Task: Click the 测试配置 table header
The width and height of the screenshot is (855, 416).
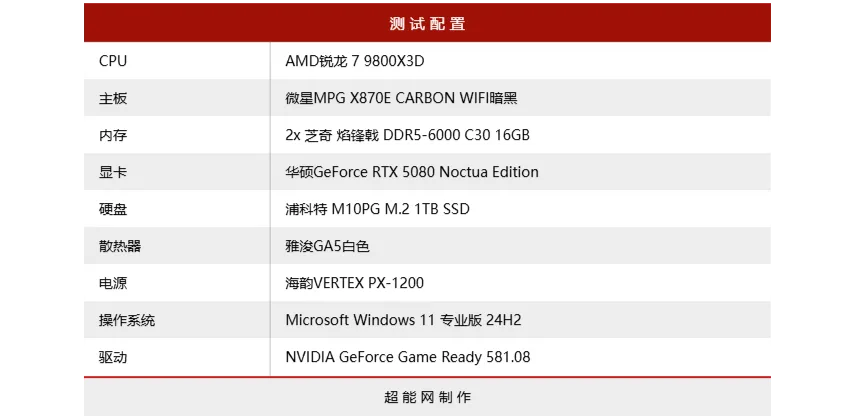Action: (427, 23)
